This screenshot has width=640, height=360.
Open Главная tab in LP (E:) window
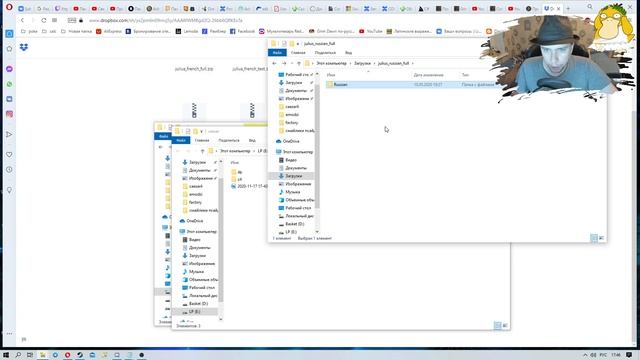(x=202, y=140)
